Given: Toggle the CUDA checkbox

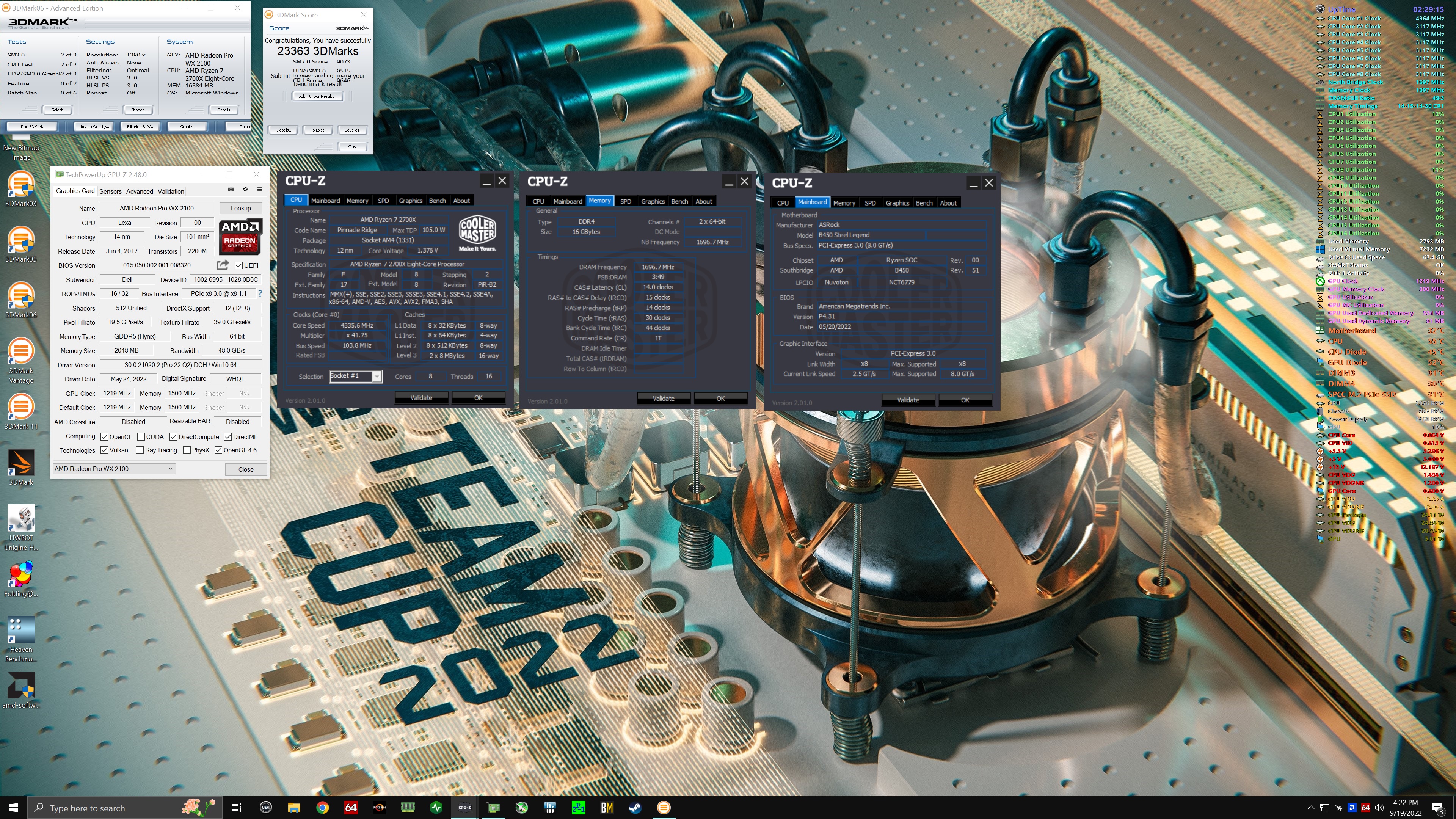Looking at the screenshot, I should [x=141, y=437].
